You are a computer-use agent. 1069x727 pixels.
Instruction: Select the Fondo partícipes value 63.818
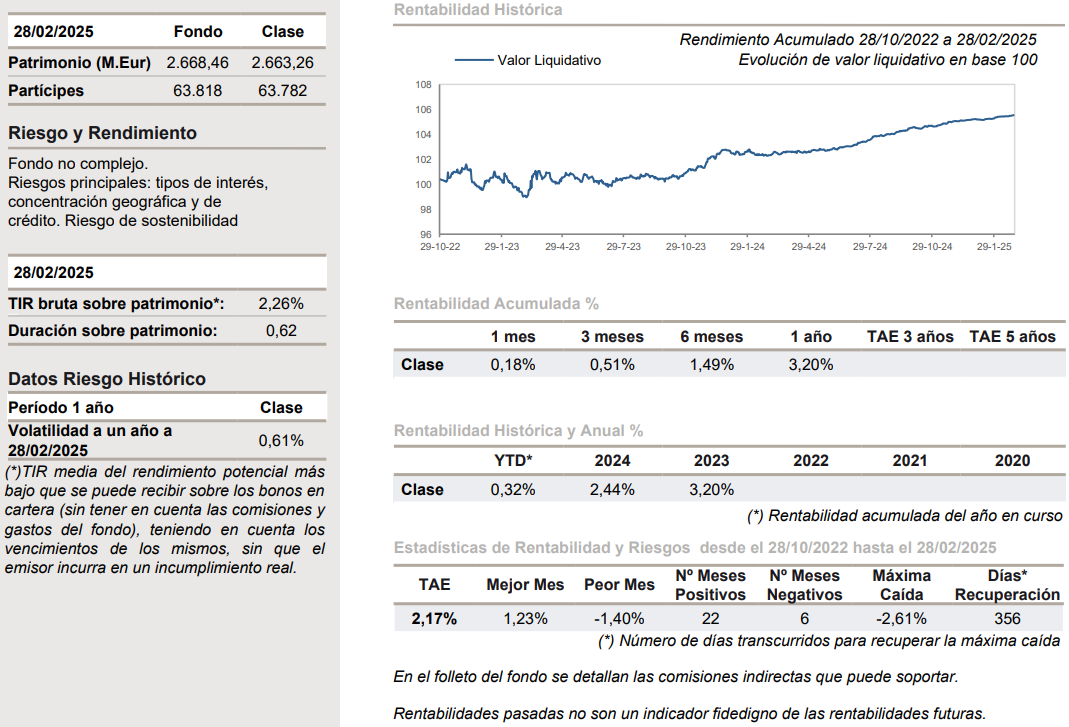point(197,91)
